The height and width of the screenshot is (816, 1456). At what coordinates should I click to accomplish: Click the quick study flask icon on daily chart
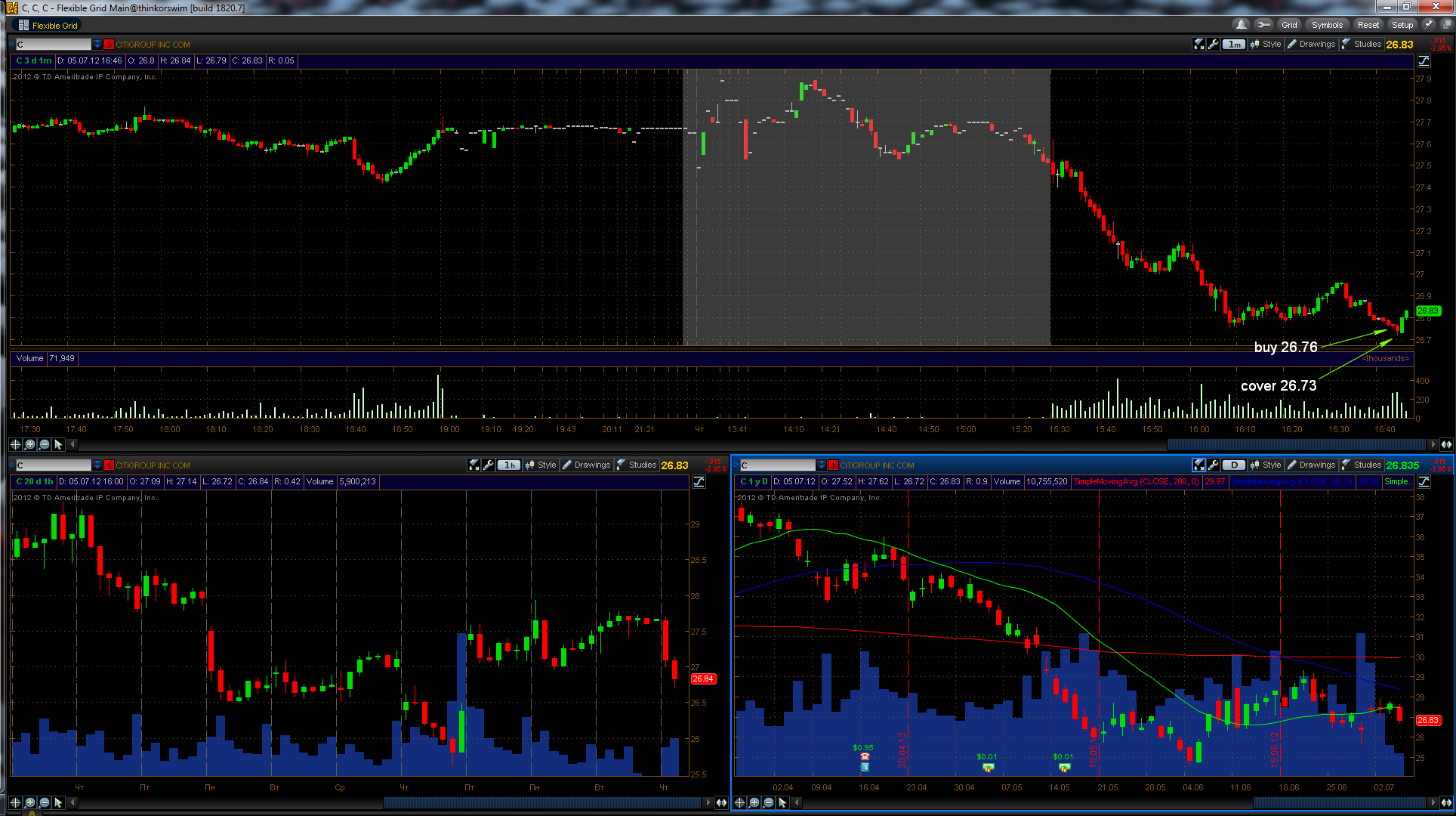point(1198,465)
